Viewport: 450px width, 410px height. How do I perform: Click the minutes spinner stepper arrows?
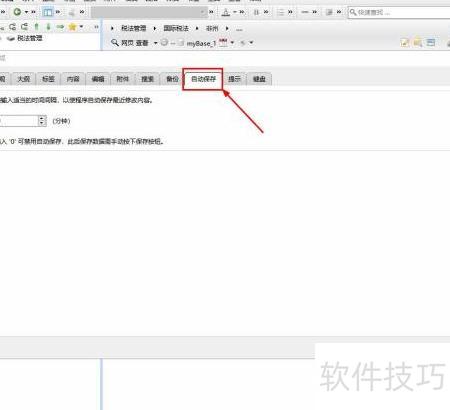click(x=42, y=121)
